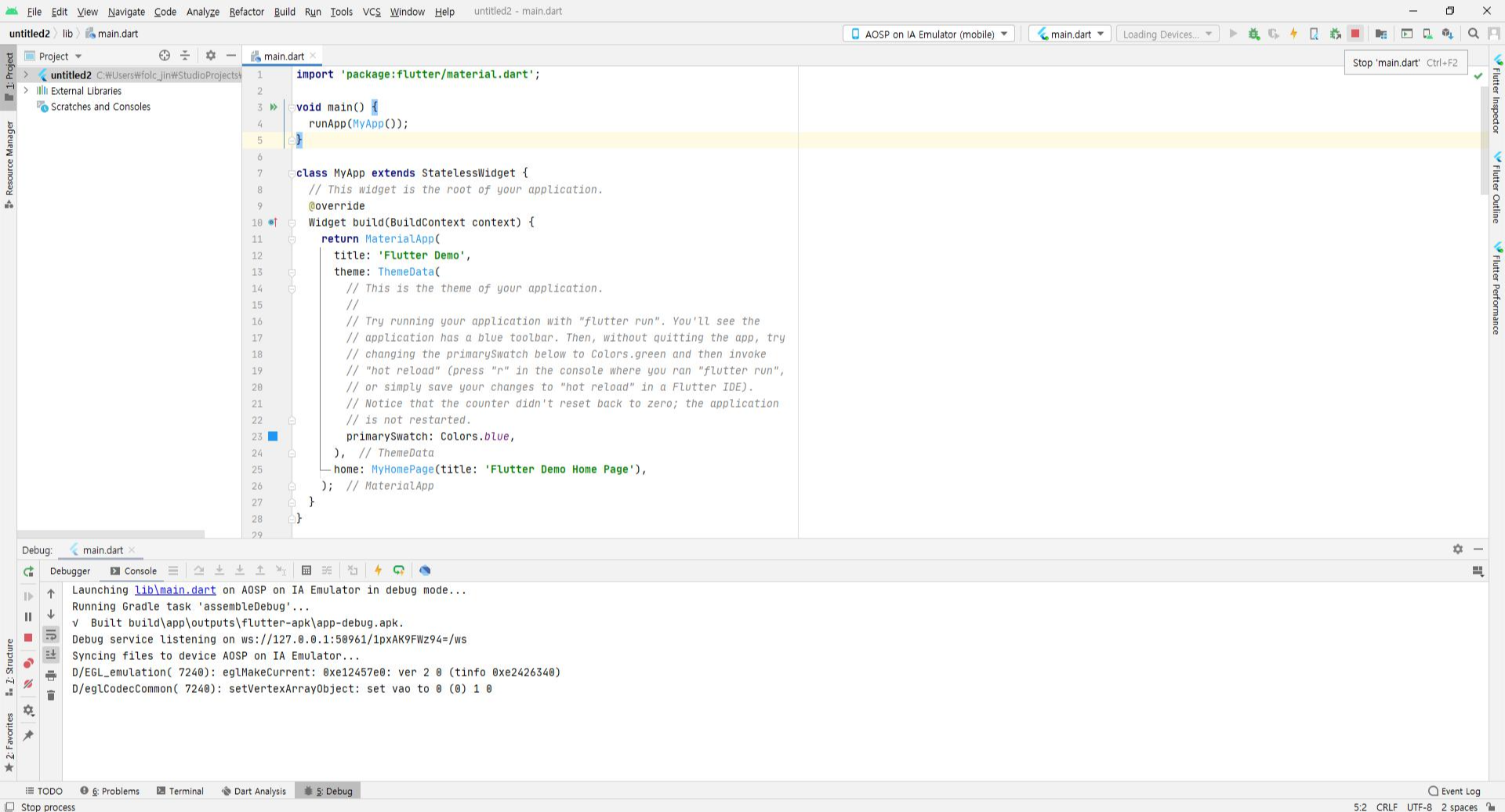1505x812 pixels.
Task: Click the Pin Tab icon in Debug side toolbar
Action: tap(28, 735)
